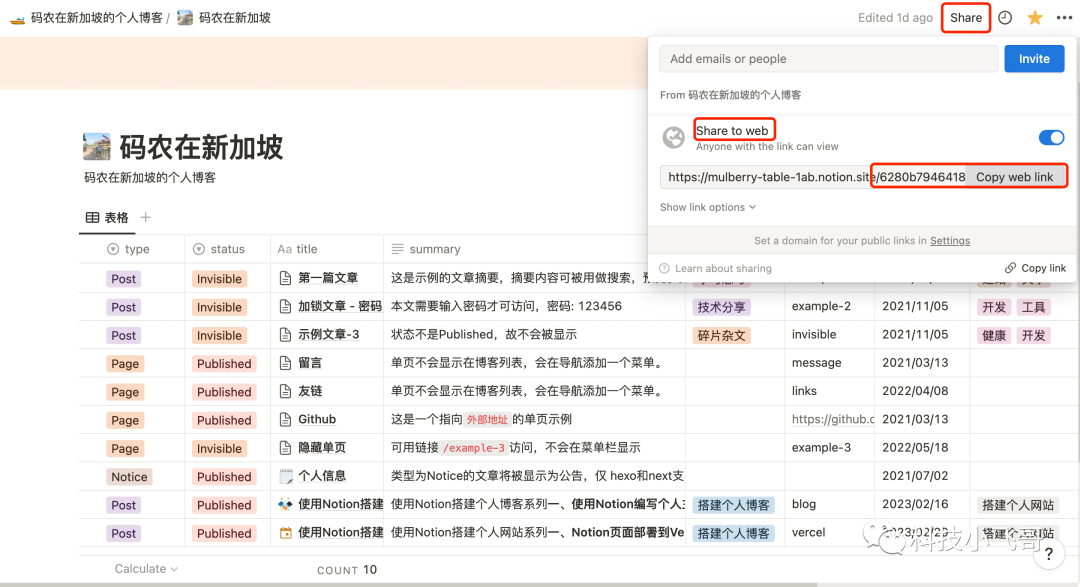Open the page icon of 友链
Screen dimensions: 1080x587
pos(285,391)
